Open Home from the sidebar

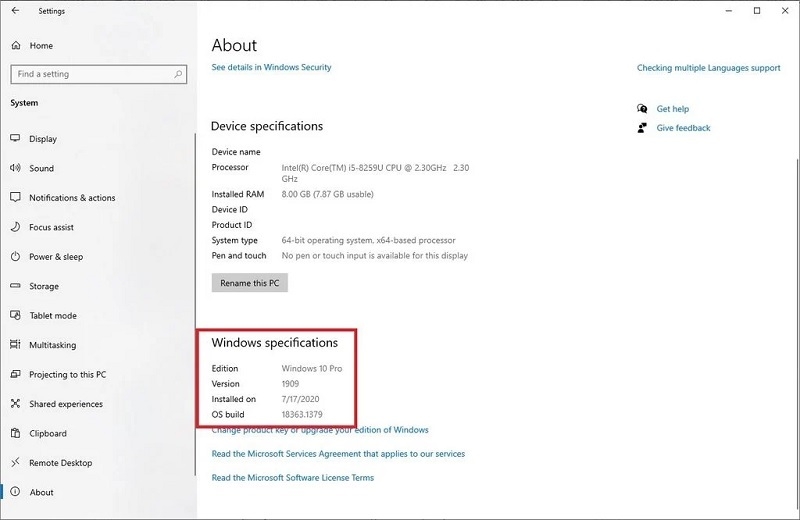[x=40, y=45]
